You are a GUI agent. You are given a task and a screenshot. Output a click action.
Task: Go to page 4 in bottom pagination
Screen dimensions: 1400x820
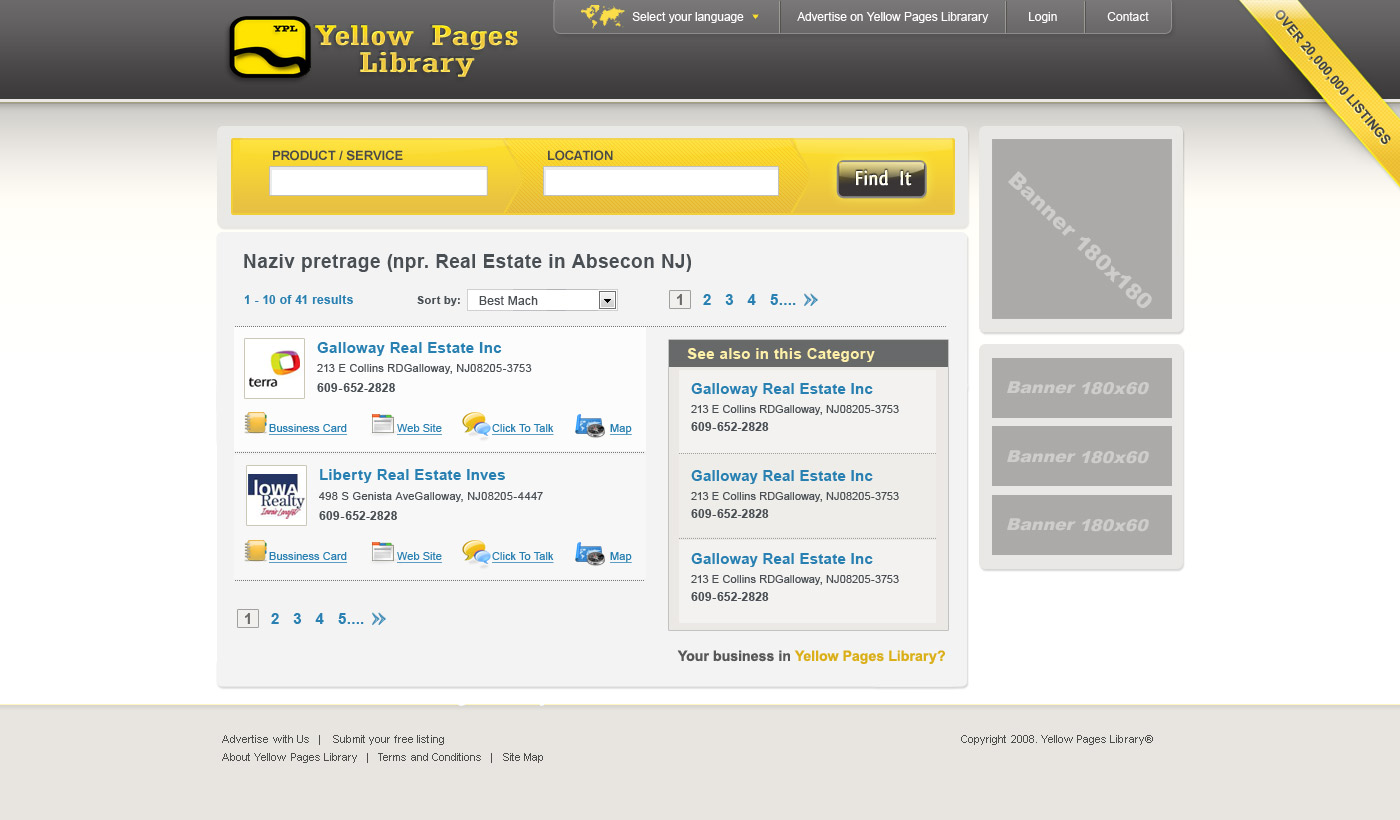[319, 619]
